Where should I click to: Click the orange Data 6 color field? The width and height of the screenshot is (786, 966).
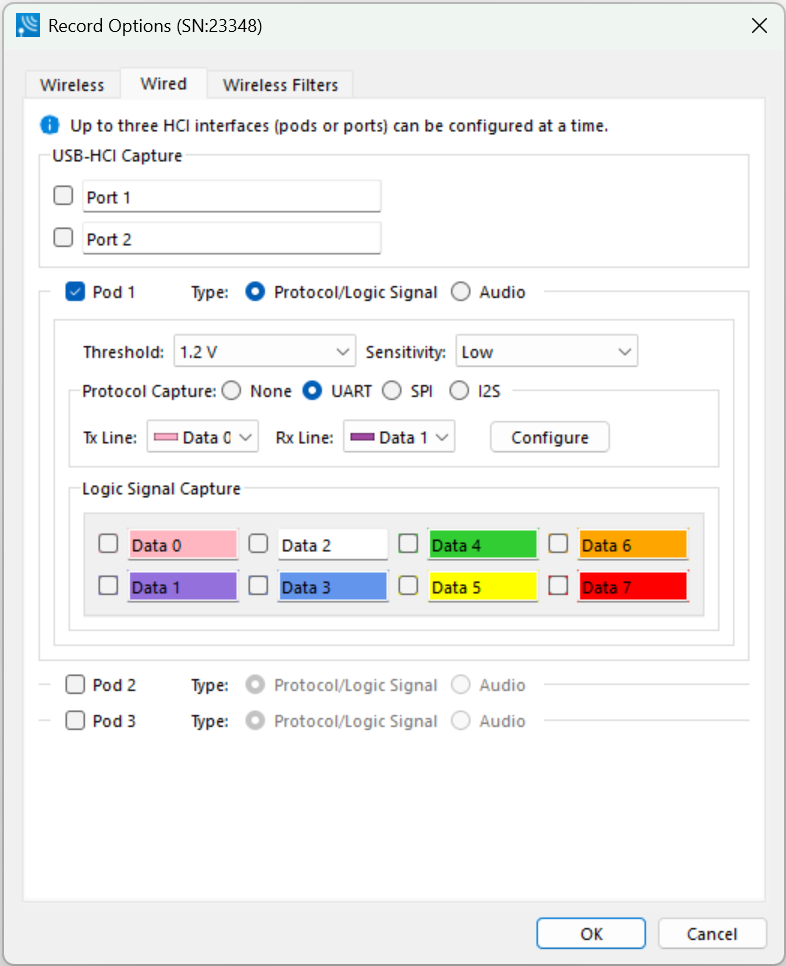(633, 545)
